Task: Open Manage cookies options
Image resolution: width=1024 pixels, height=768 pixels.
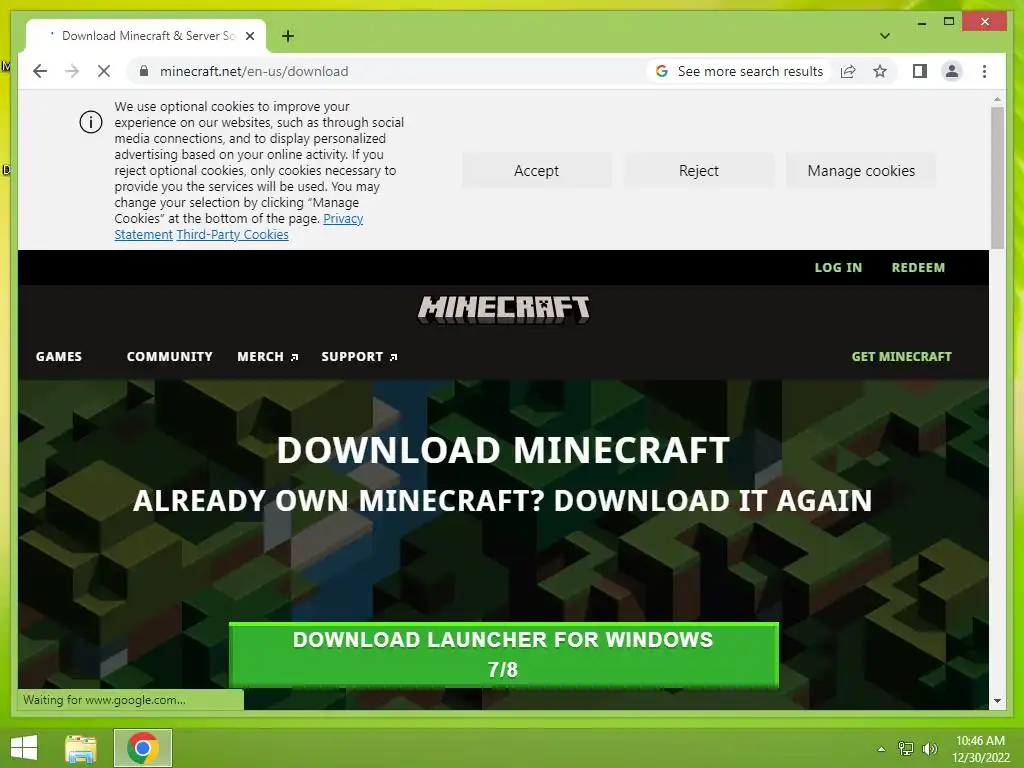Action: pyautogui.click(x=861, y=170)
